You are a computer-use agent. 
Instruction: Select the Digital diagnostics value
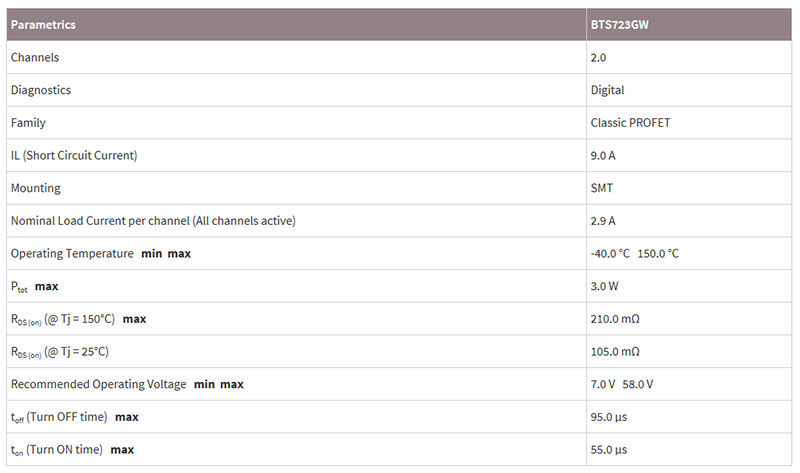[x=607, y=90]
